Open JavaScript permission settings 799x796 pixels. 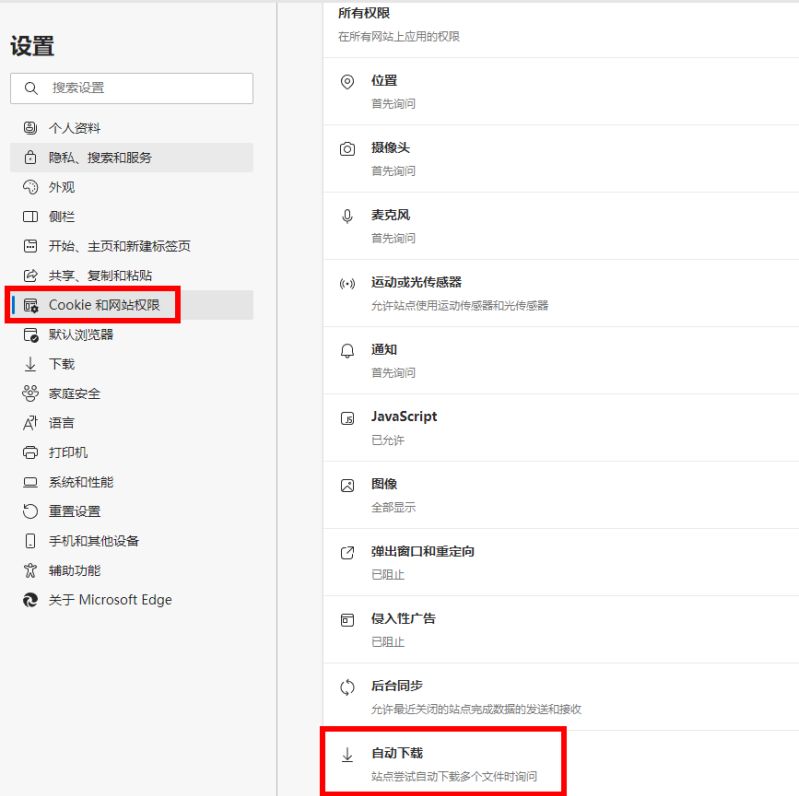tap(561, 428)
